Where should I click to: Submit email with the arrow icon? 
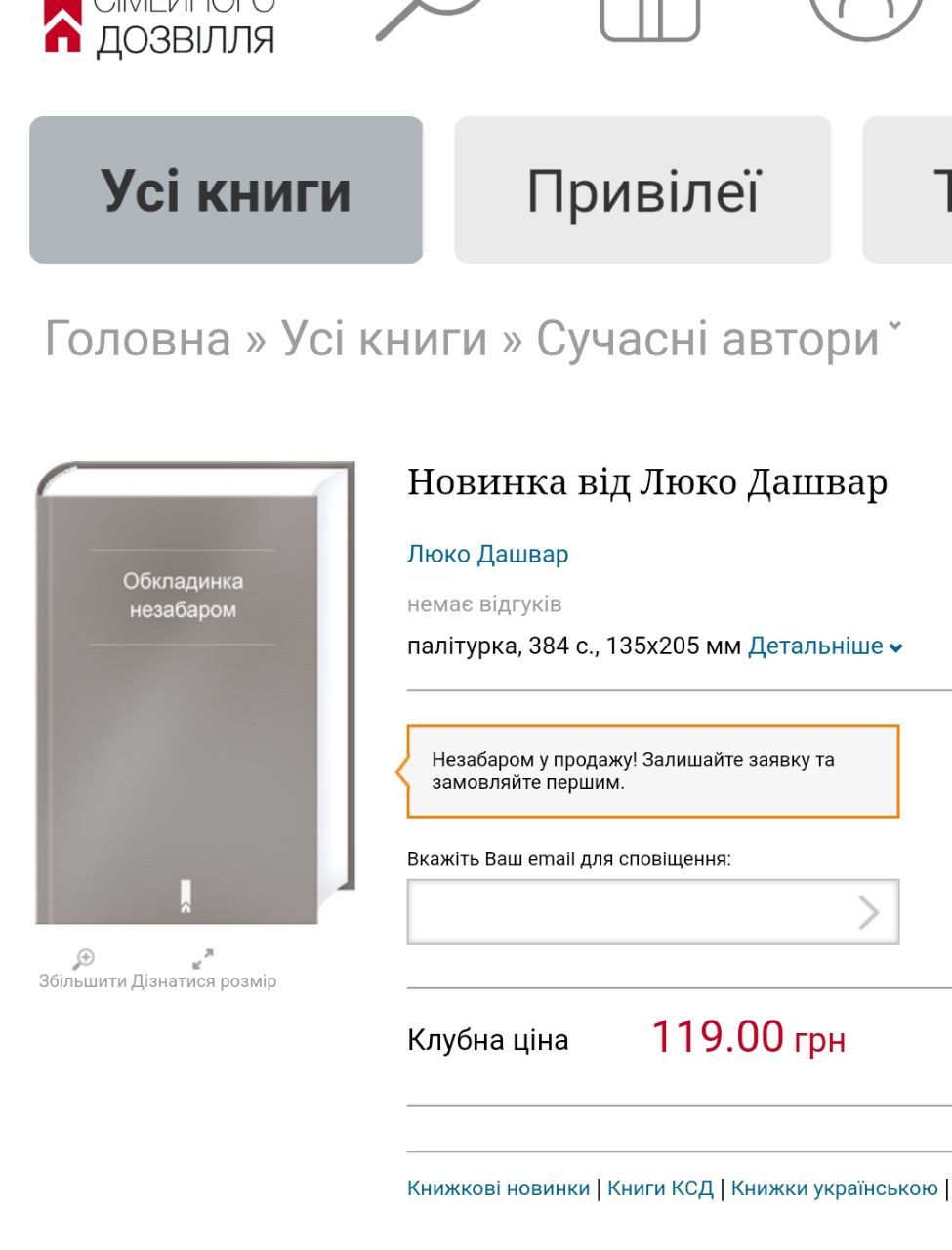(868, 912)
